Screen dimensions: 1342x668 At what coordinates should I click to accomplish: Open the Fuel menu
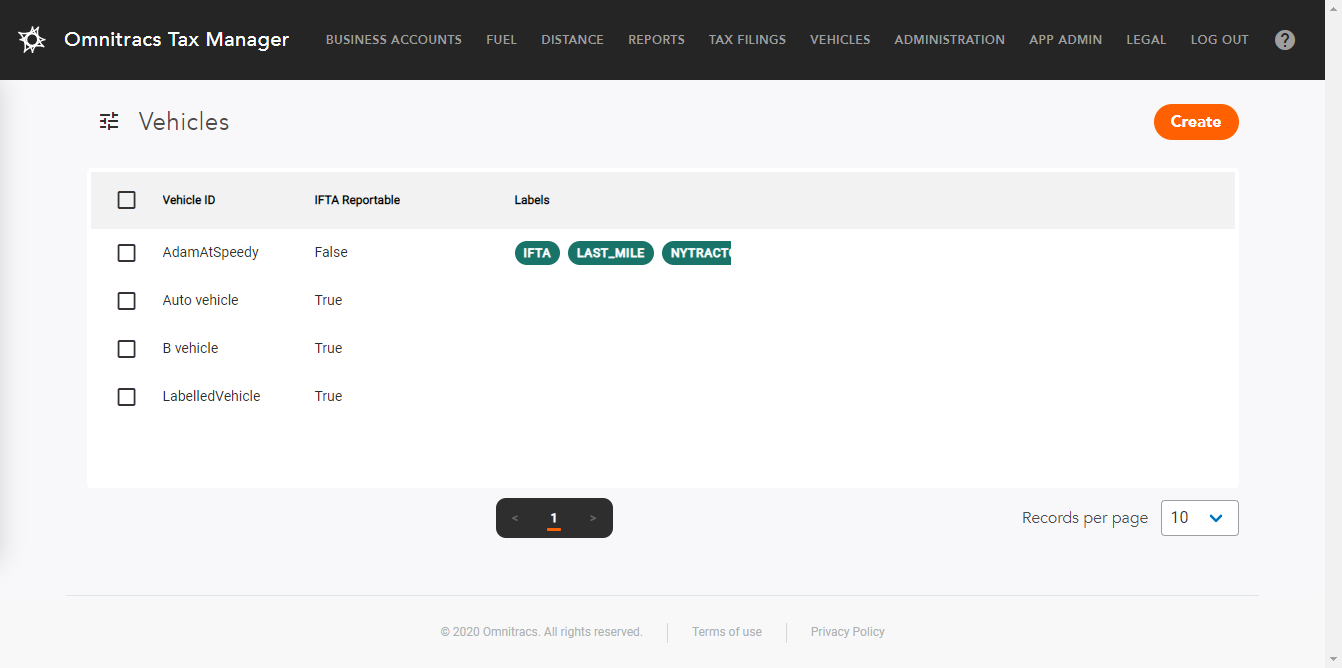coord(501,40)
